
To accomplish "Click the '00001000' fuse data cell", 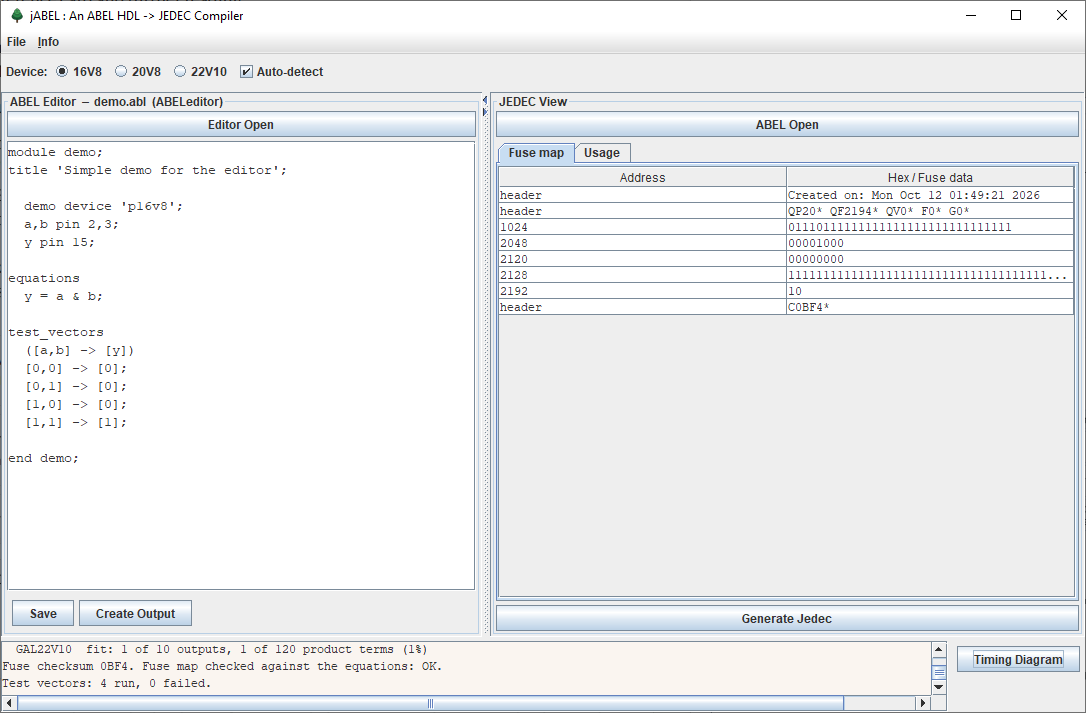I will (930, 243).
